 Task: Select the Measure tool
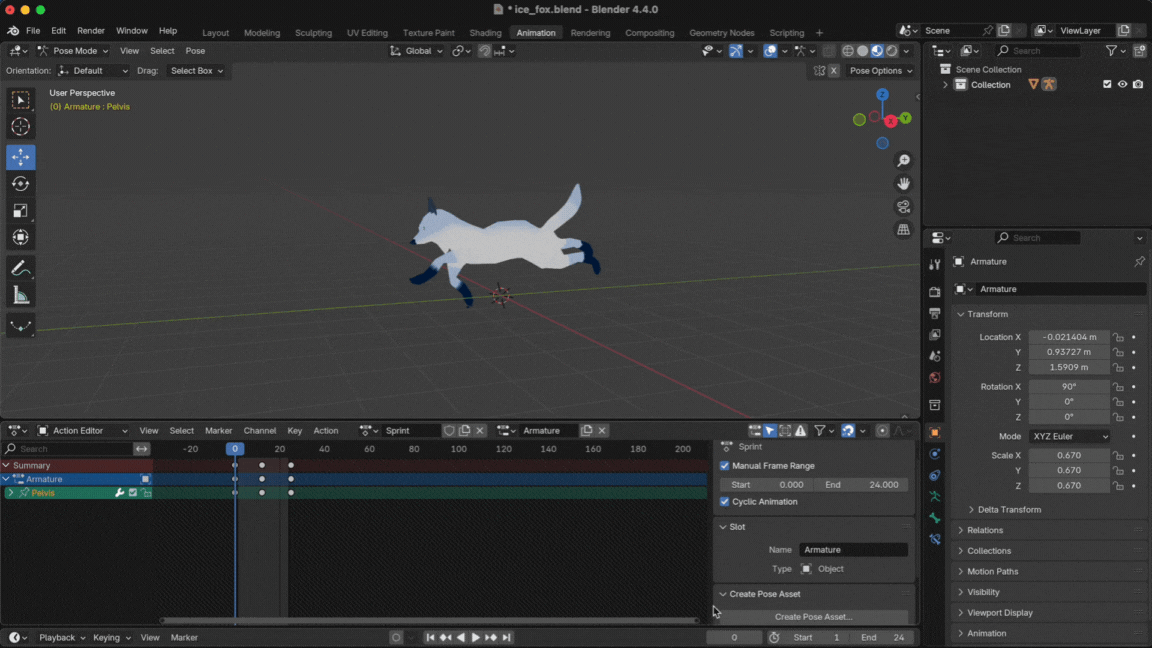click(x=21, y=296)
